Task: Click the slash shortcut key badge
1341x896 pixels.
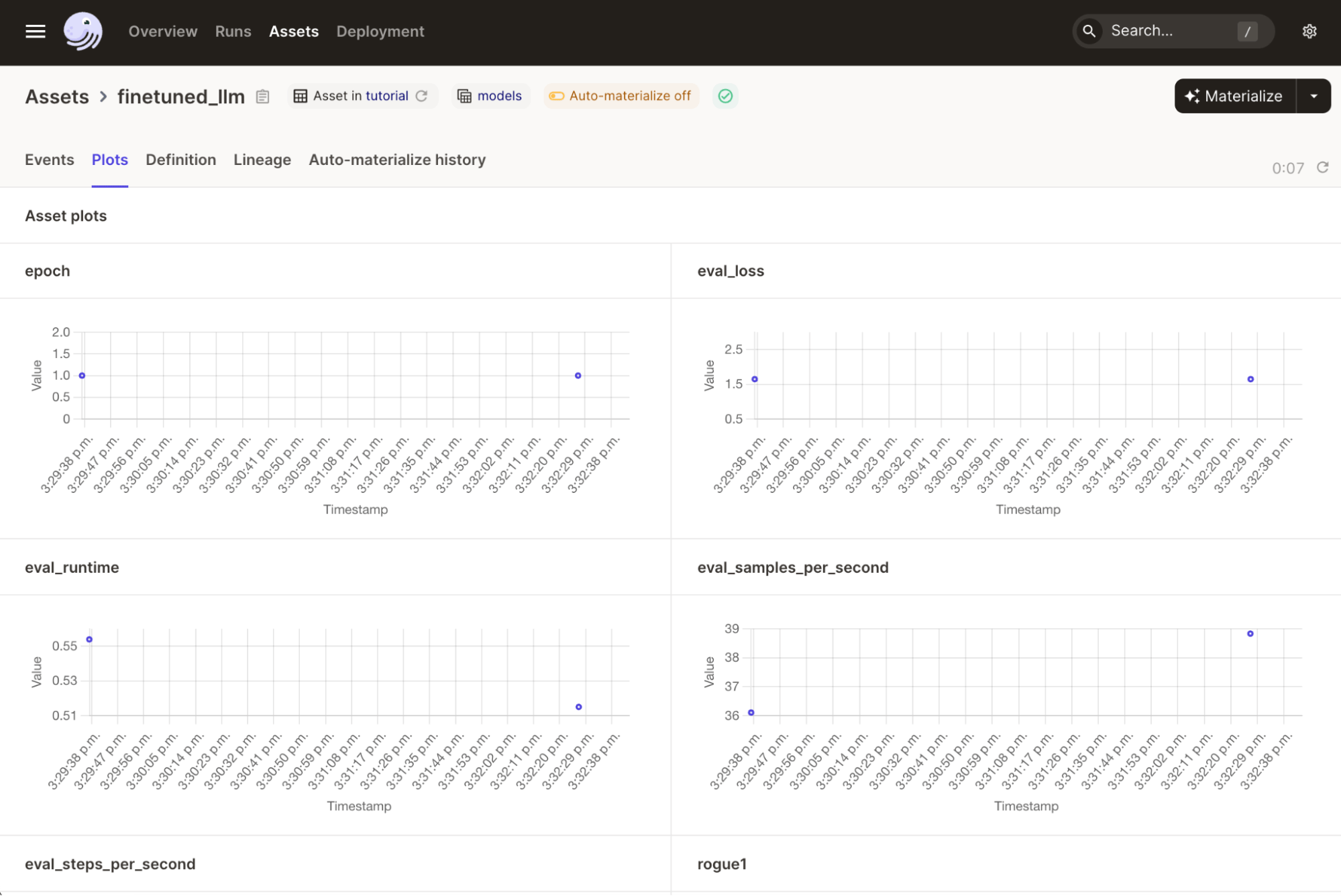Action: click(1247, 32)
